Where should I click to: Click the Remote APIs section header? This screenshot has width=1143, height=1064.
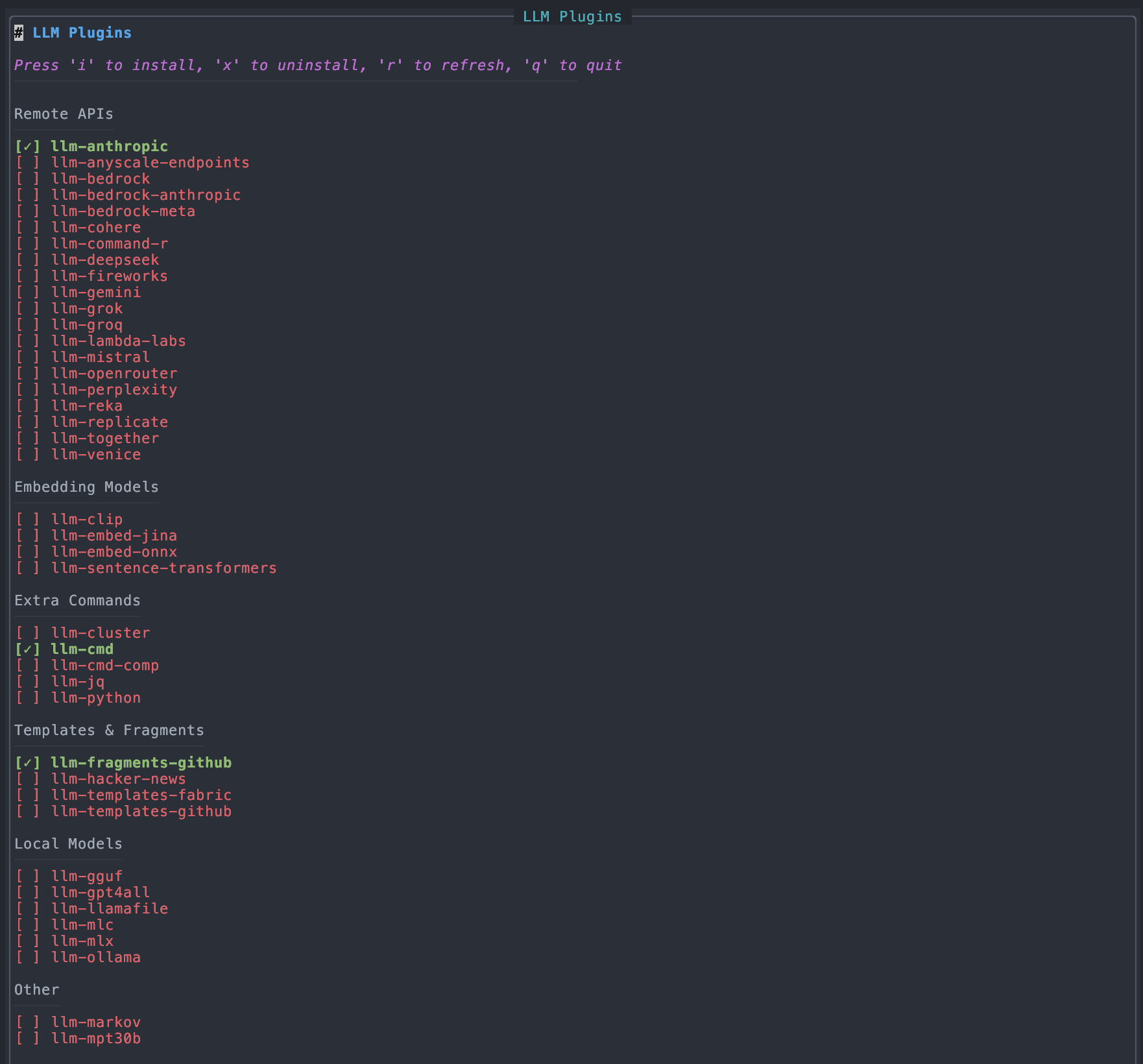63,114
